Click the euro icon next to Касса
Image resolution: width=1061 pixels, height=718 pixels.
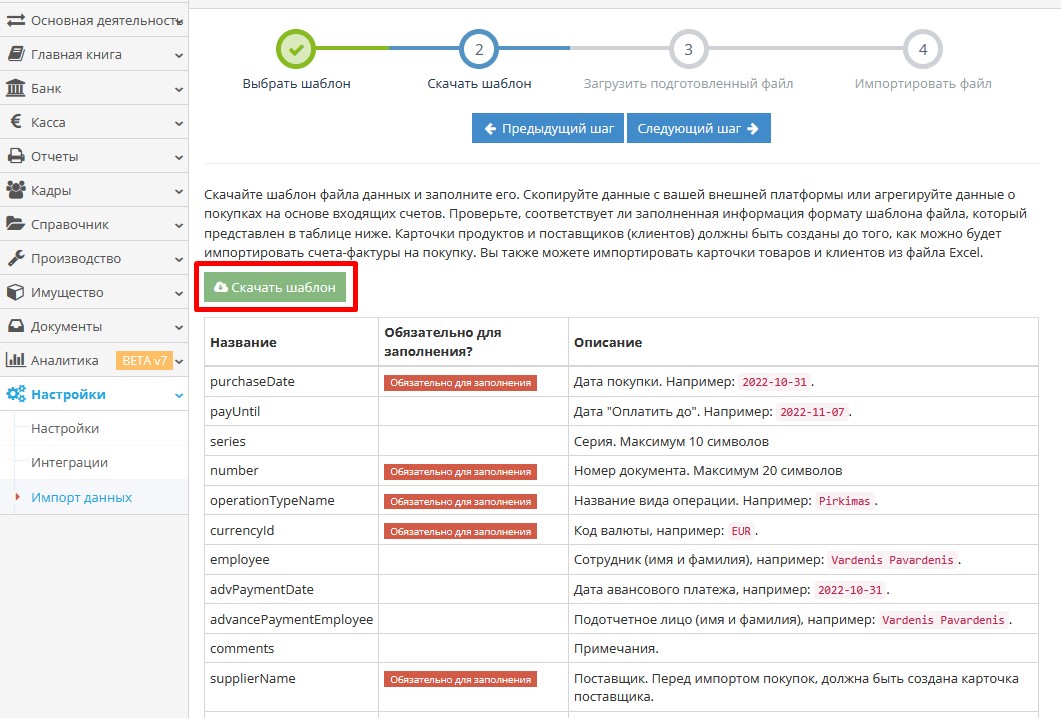(x=16, y=123)
